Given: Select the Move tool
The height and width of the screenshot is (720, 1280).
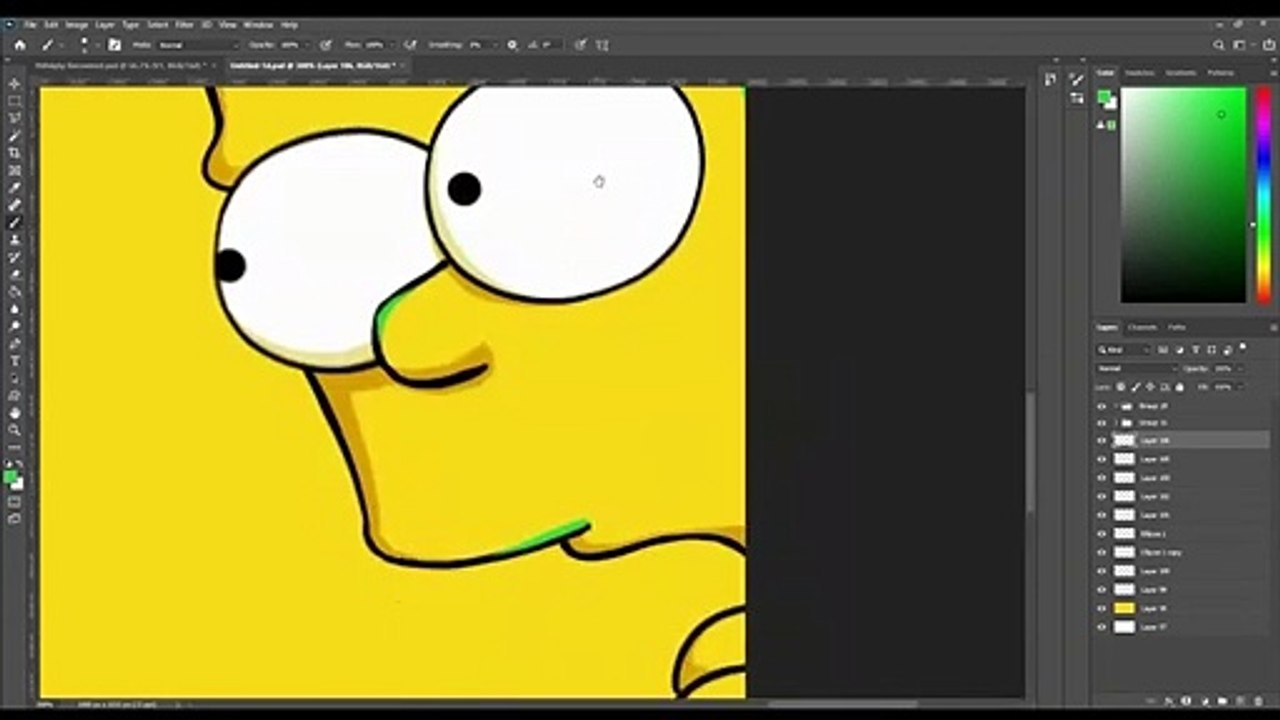Looking at the screenshot, I should click(15, 84).
